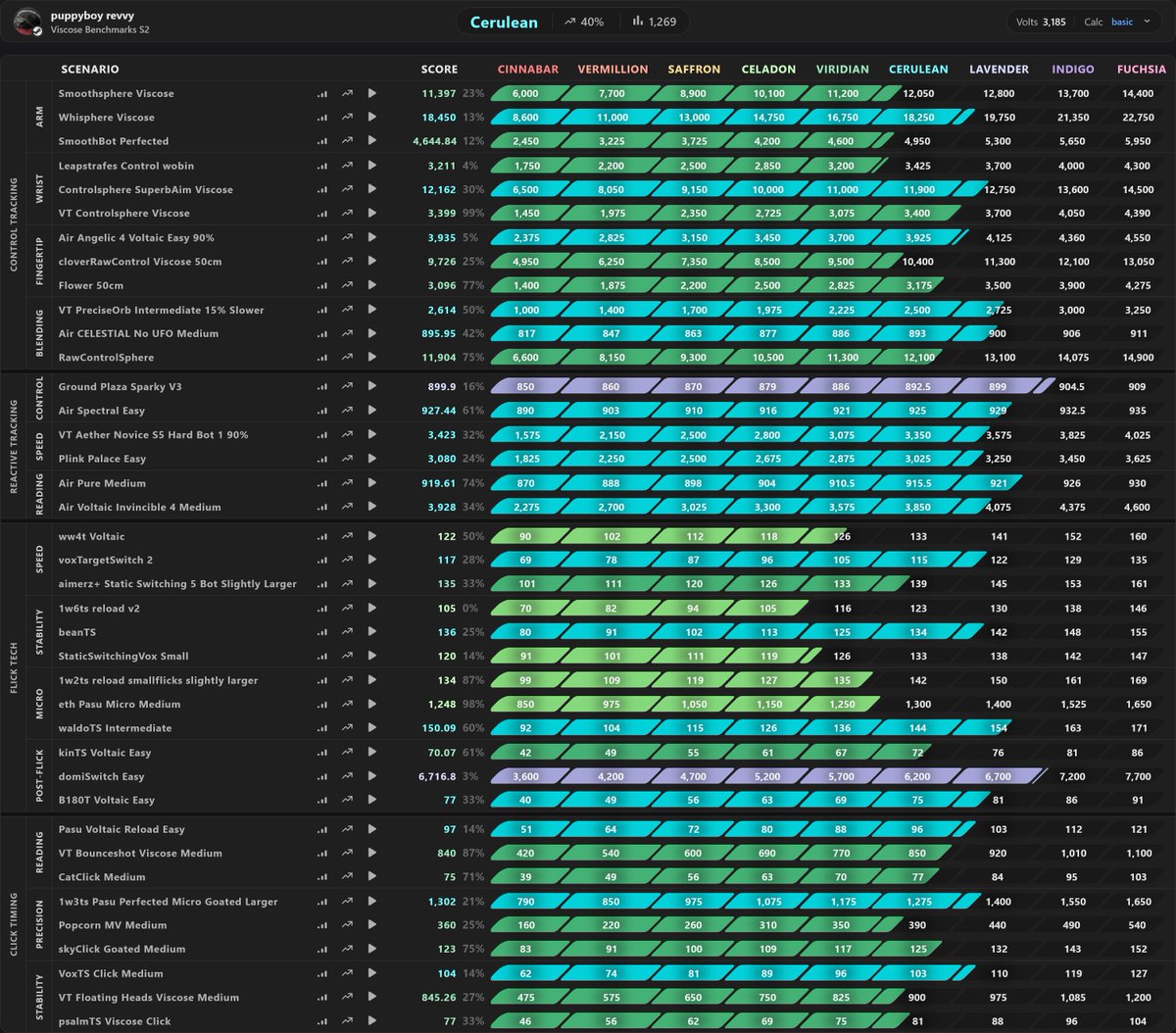Viewport: 1176px width, 1033px height.
Task: Sort by the SCORE column header
Action: click(439, 70)
